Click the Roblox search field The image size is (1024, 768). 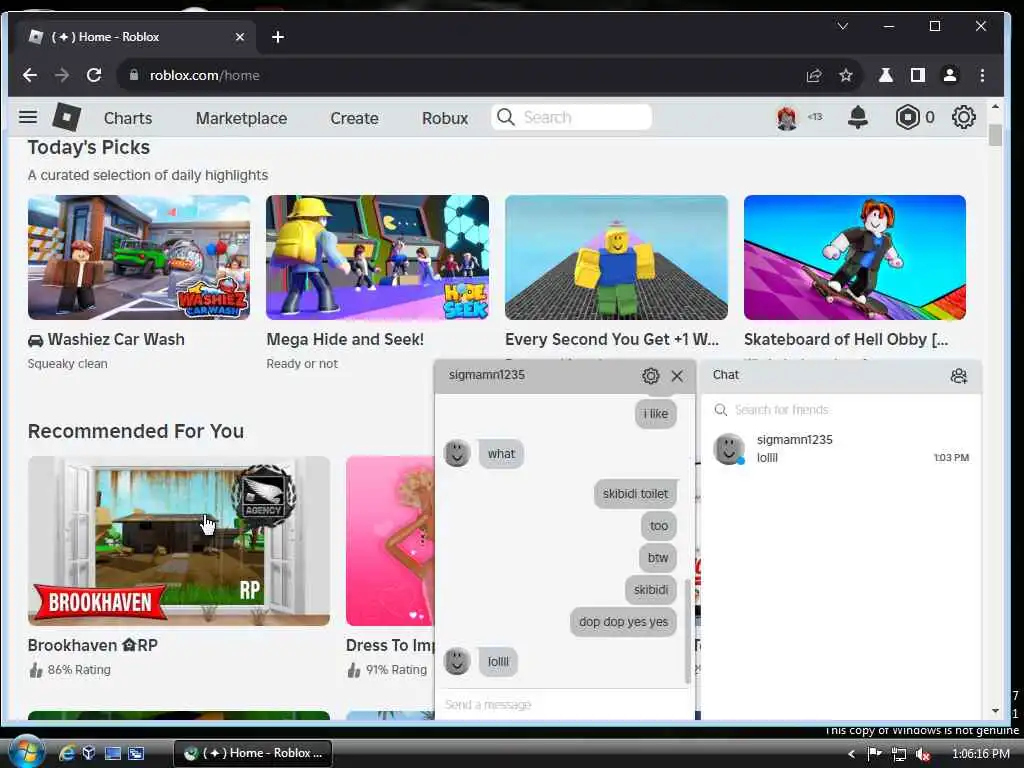[x=571, y=118]
